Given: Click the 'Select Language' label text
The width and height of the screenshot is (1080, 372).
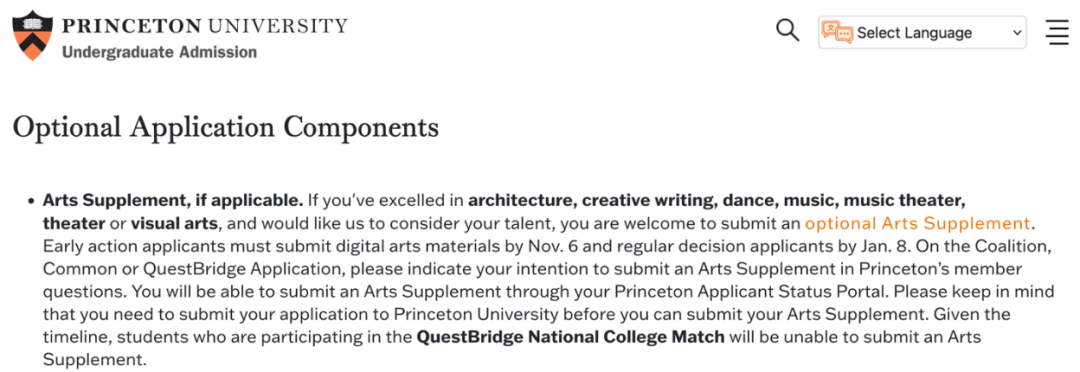Looking at the screenshot, I should pos(914,32).
